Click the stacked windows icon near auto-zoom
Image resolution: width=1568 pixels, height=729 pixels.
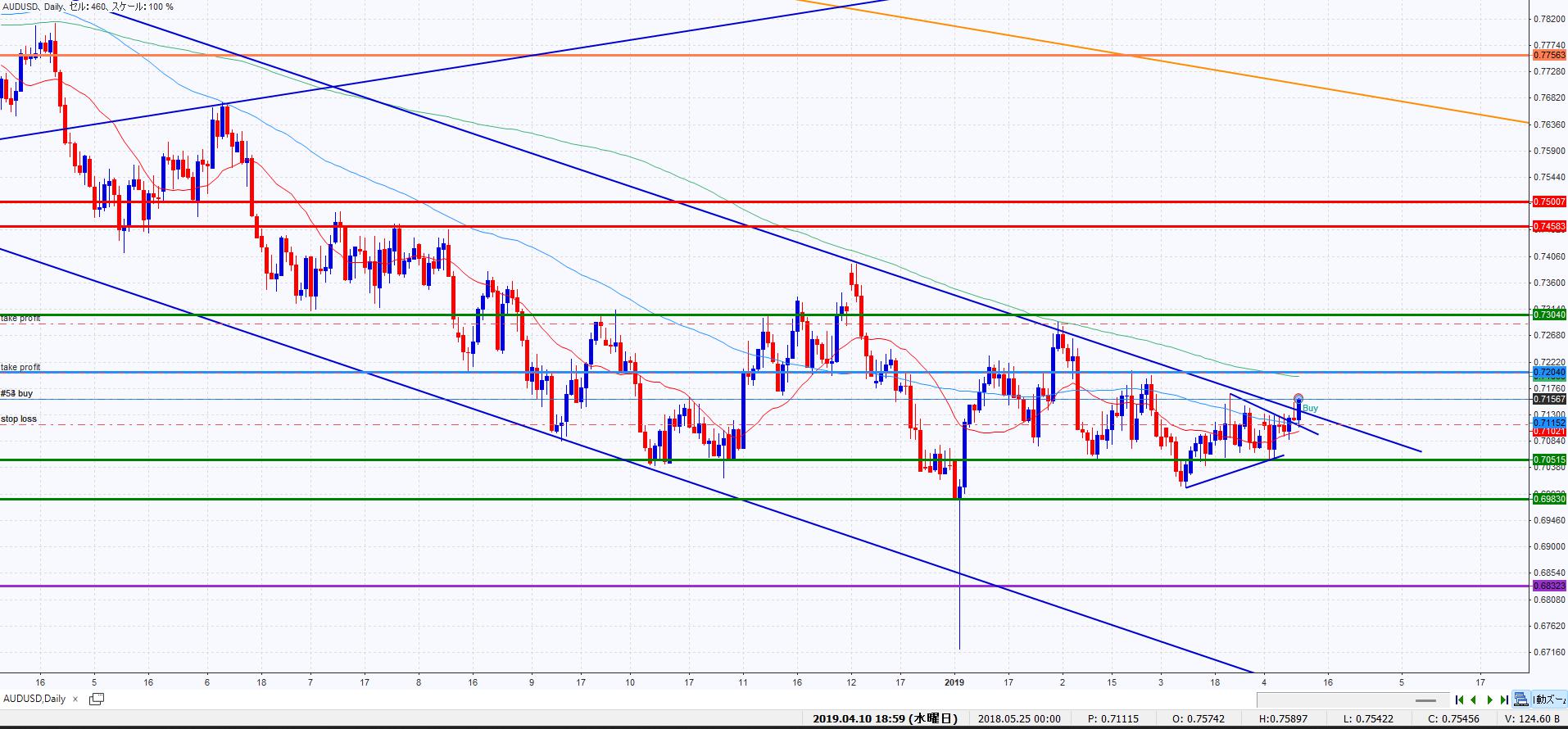pos(1521,700)
